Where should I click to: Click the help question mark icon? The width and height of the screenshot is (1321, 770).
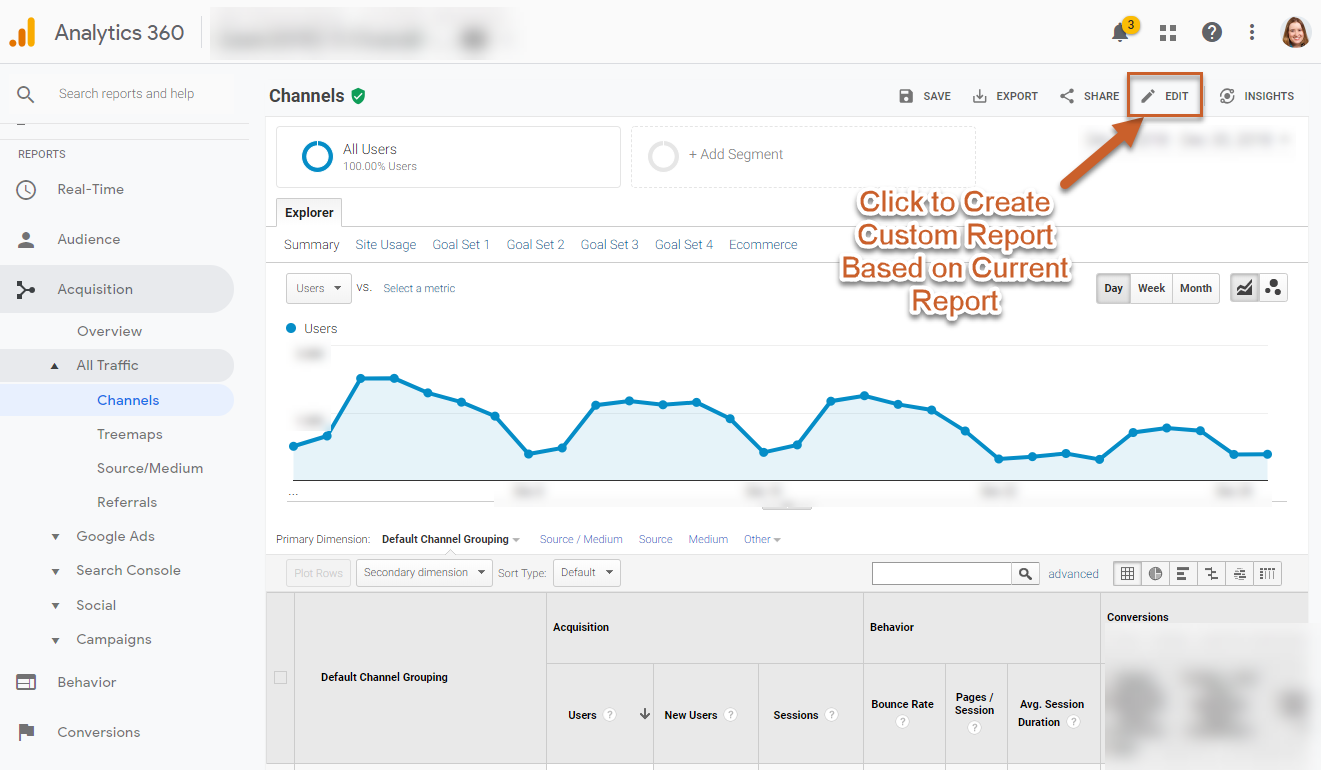1212,33
